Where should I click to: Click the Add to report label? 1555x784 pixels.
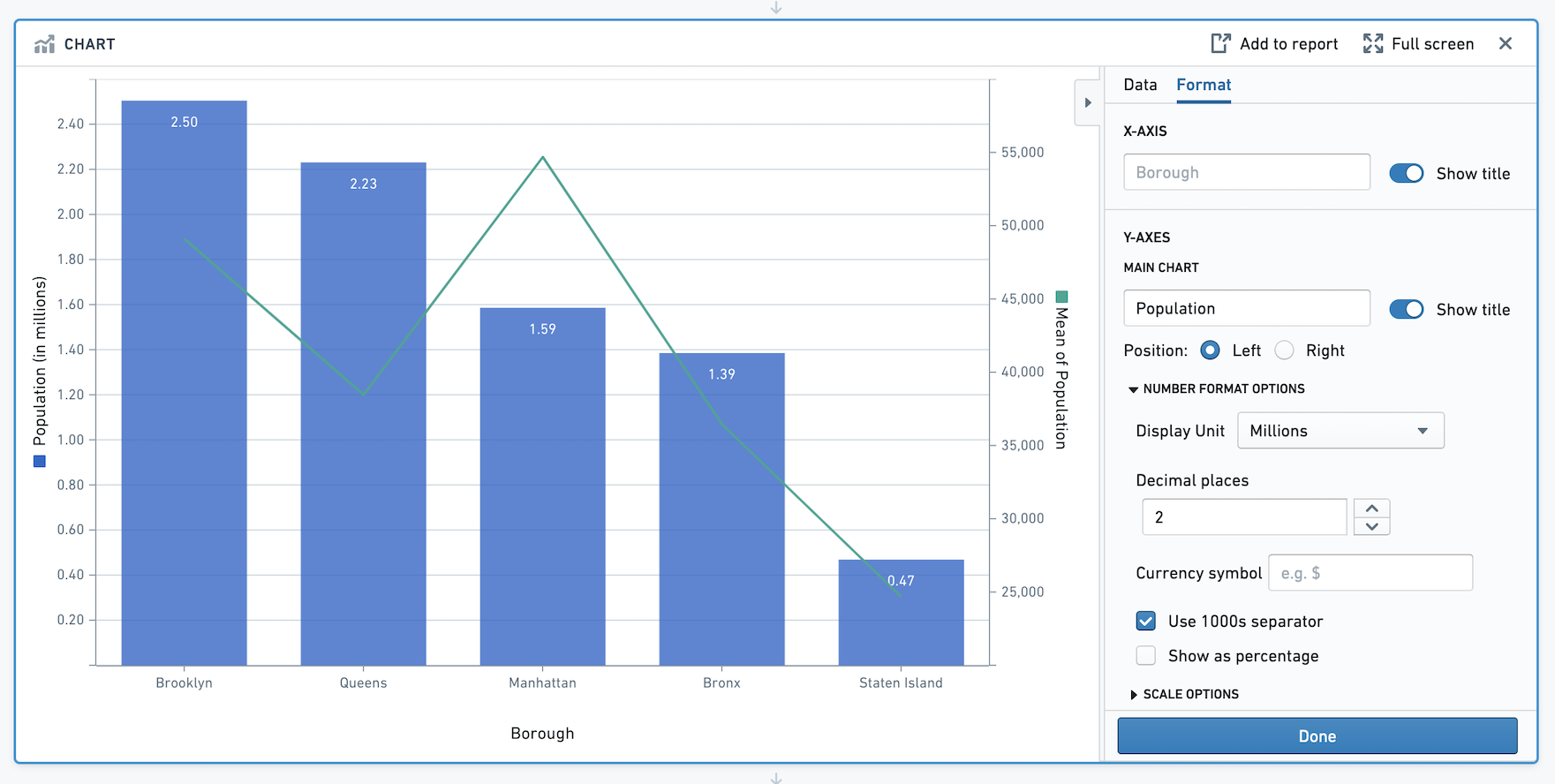[x=1288, y=44]
